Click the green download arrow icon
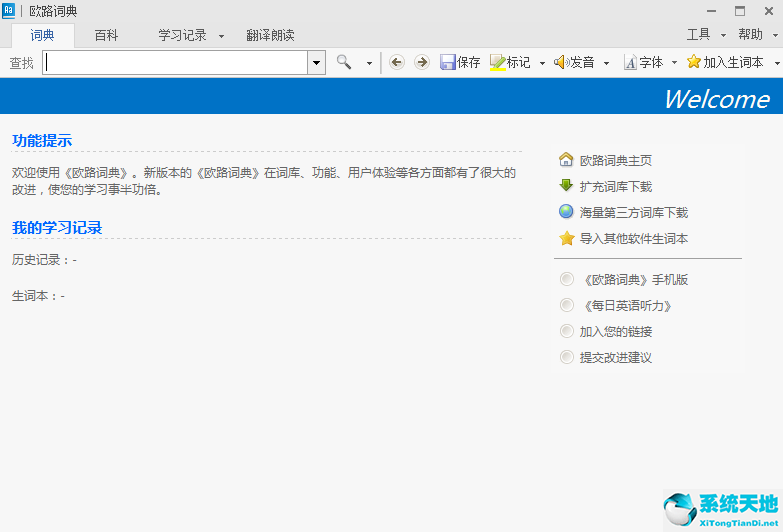The height and width of the screenshot is (532, 783). [x=566, y=185]
